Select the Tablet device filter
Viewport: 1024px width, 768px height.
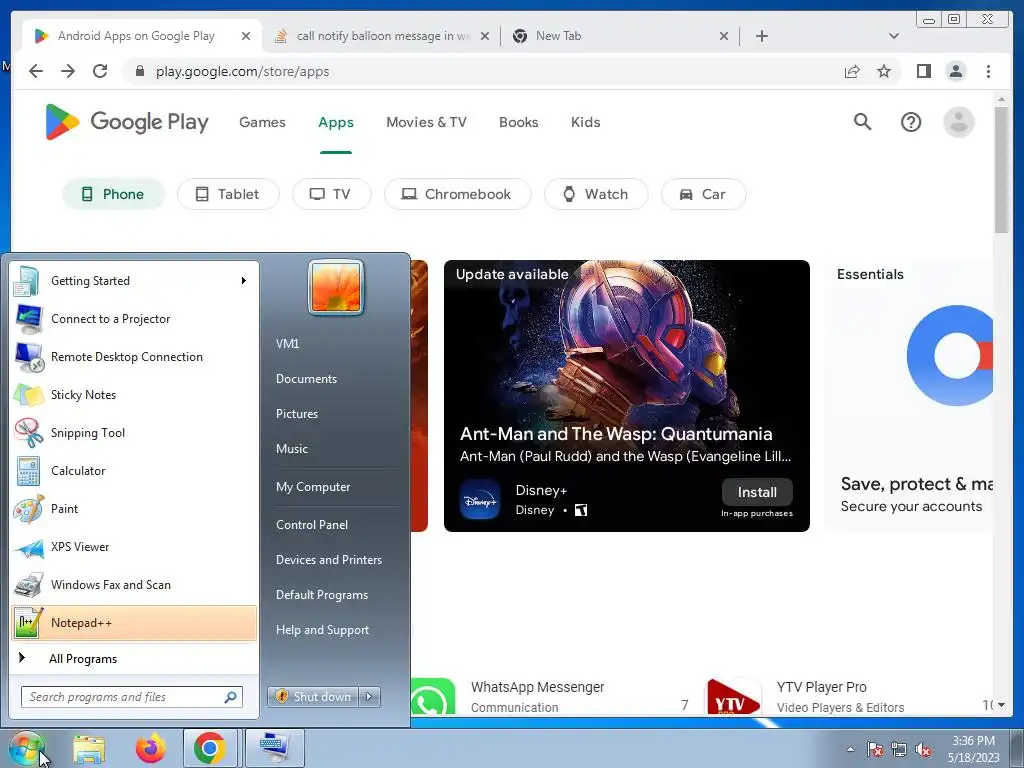pos(228,194)
